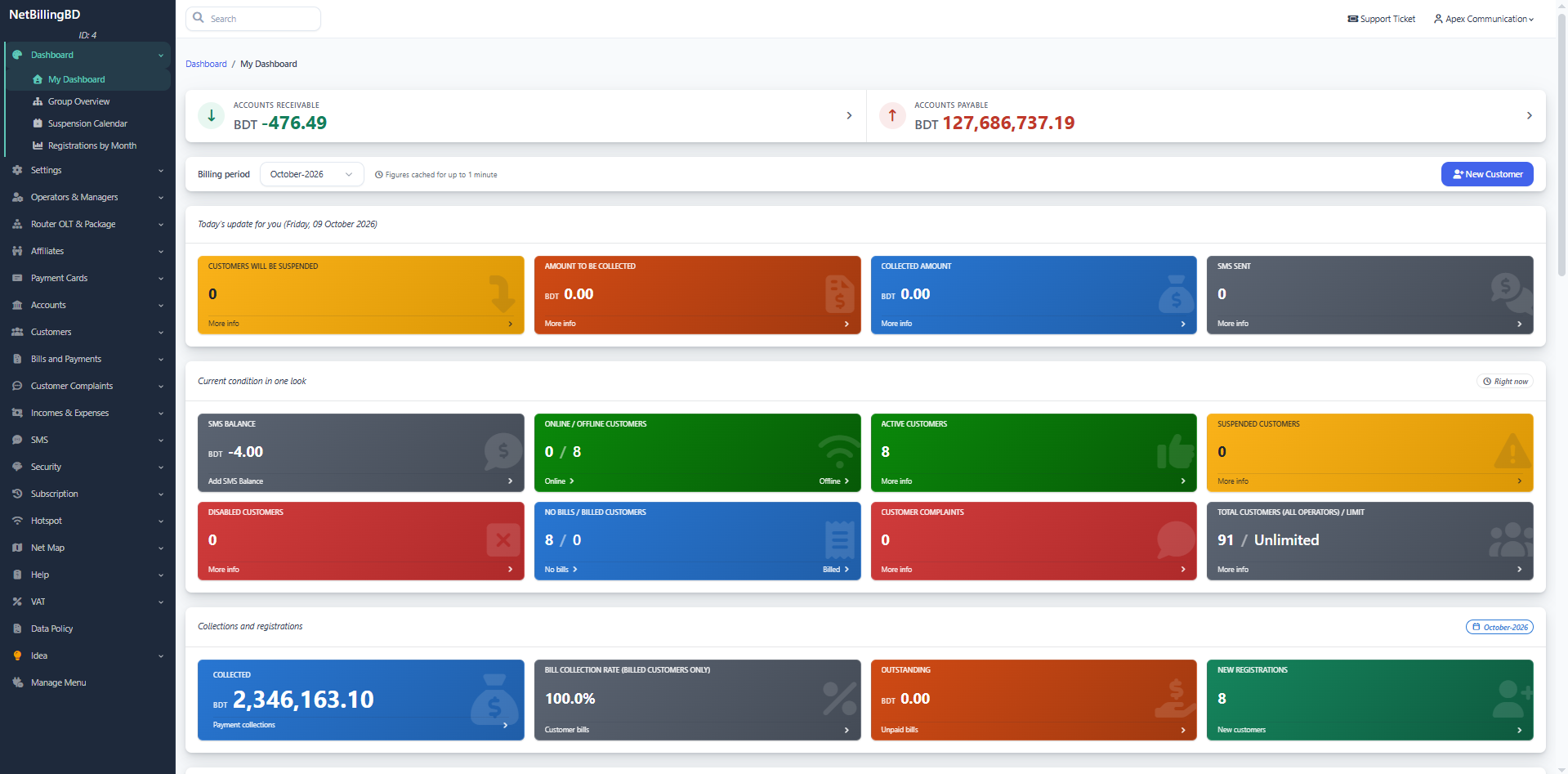
Task: Expand the Bills and Payments menu
Action: [x=87, y=359]
